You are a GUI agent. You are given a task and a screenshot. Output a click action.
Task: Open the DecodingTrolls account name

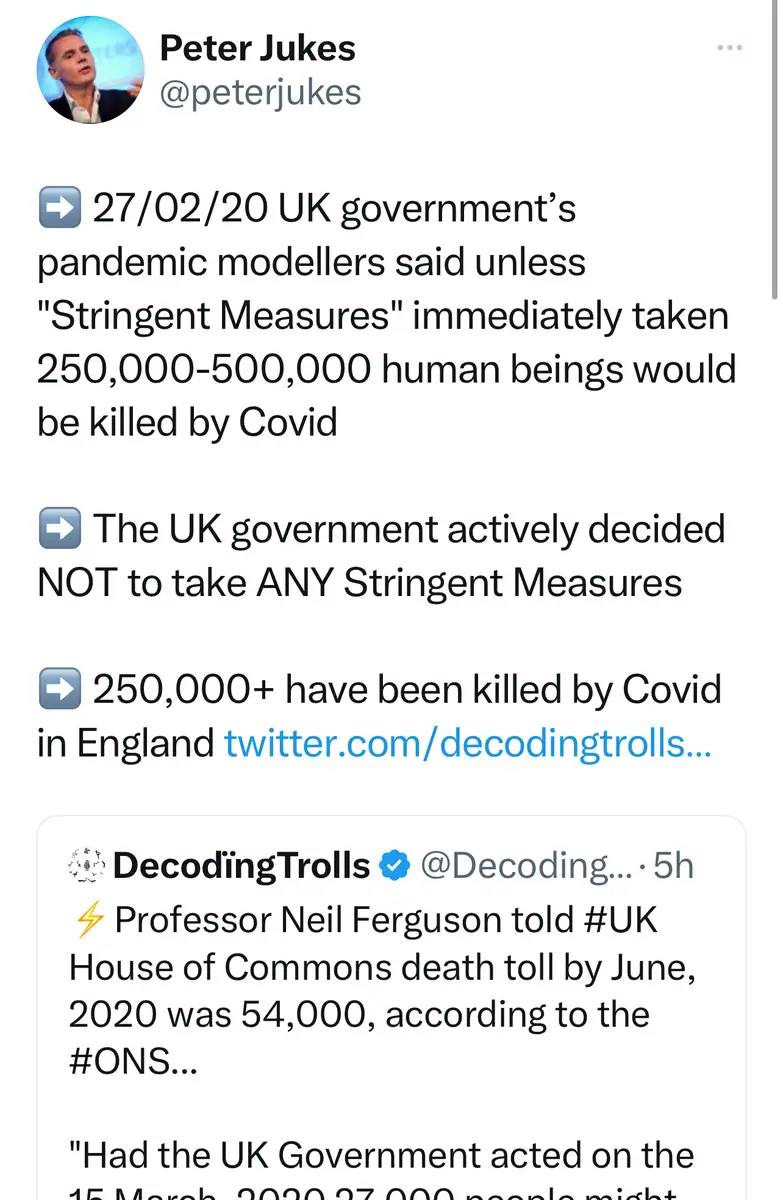point(241,865)
